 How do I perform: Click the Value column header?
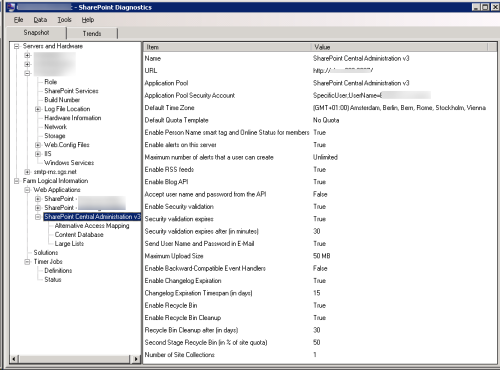[x=400, y=47]
